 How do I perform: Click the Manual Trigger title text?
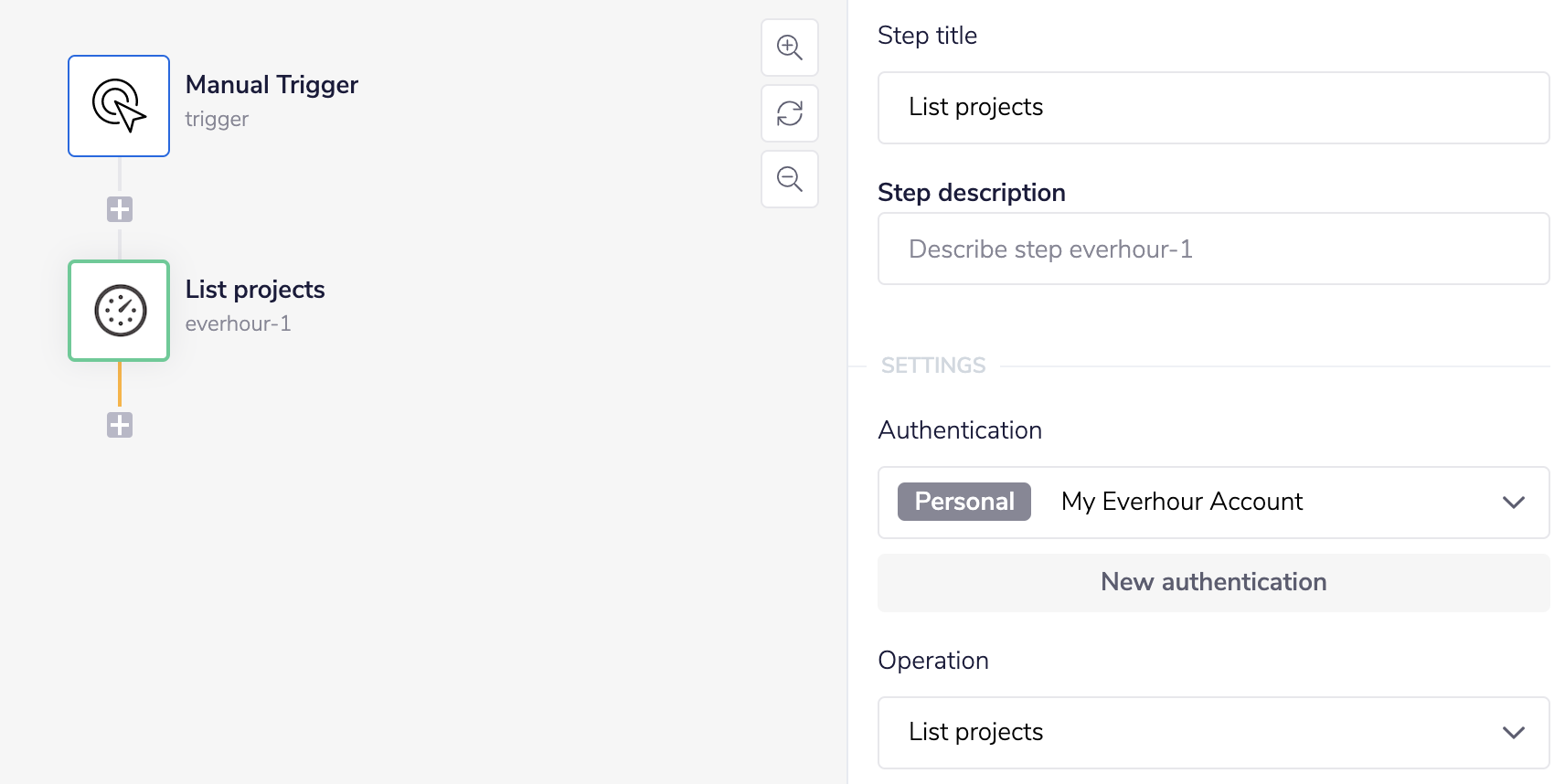[x=271, y=85]
